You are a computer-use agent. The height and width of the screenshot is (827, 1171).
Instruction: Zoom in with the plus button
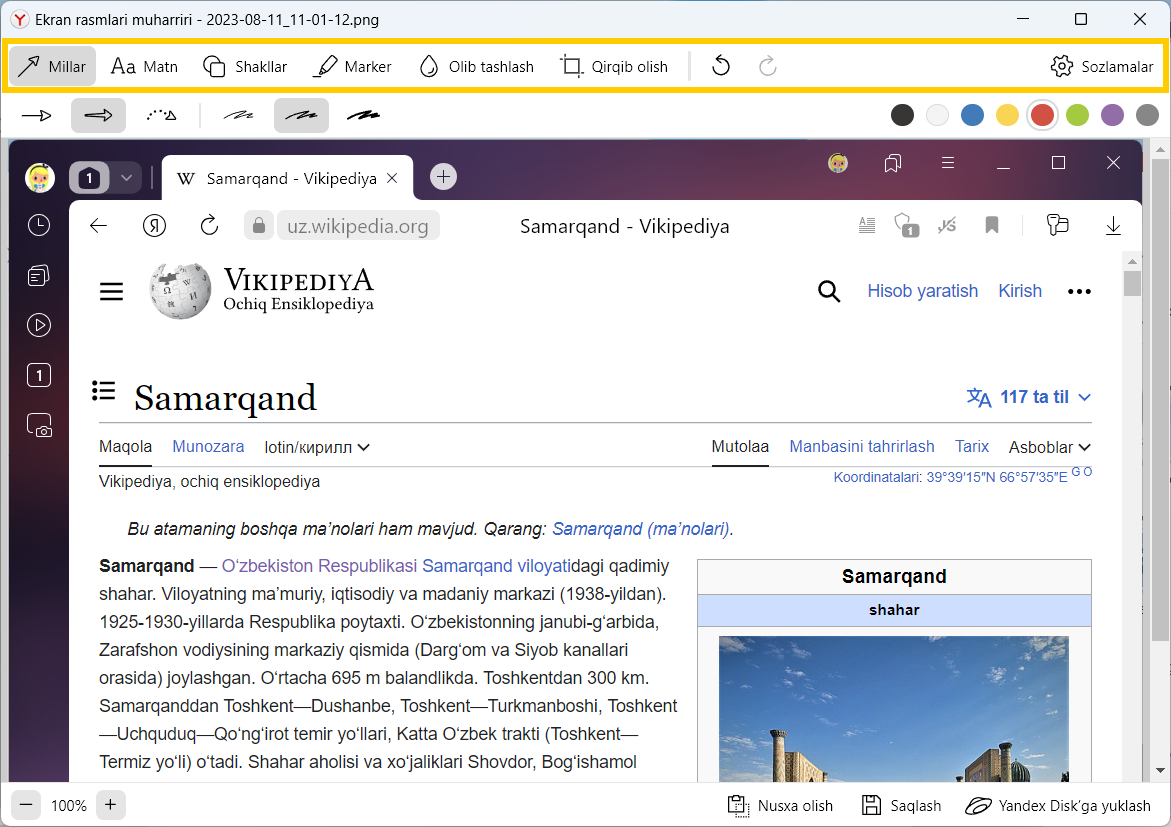pyautogui.click(x=111, y=805)
